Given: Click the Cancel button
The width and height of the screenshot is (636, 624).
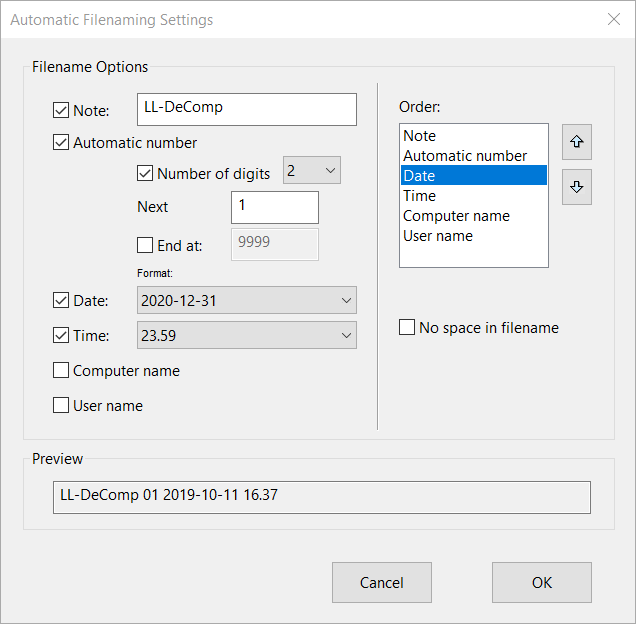Looking at the screenshot, I should [x=381, y=582].
